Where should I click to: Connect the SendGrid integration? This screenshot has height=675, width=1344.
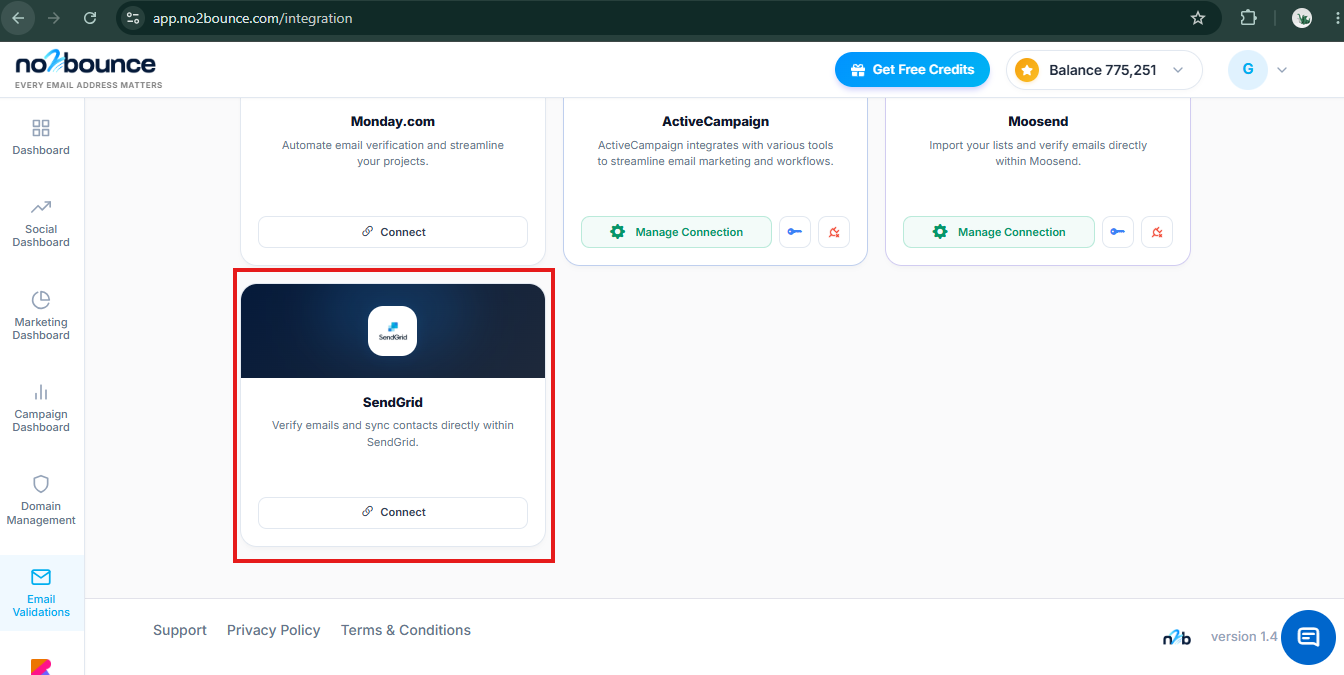[x=393, y=512]
